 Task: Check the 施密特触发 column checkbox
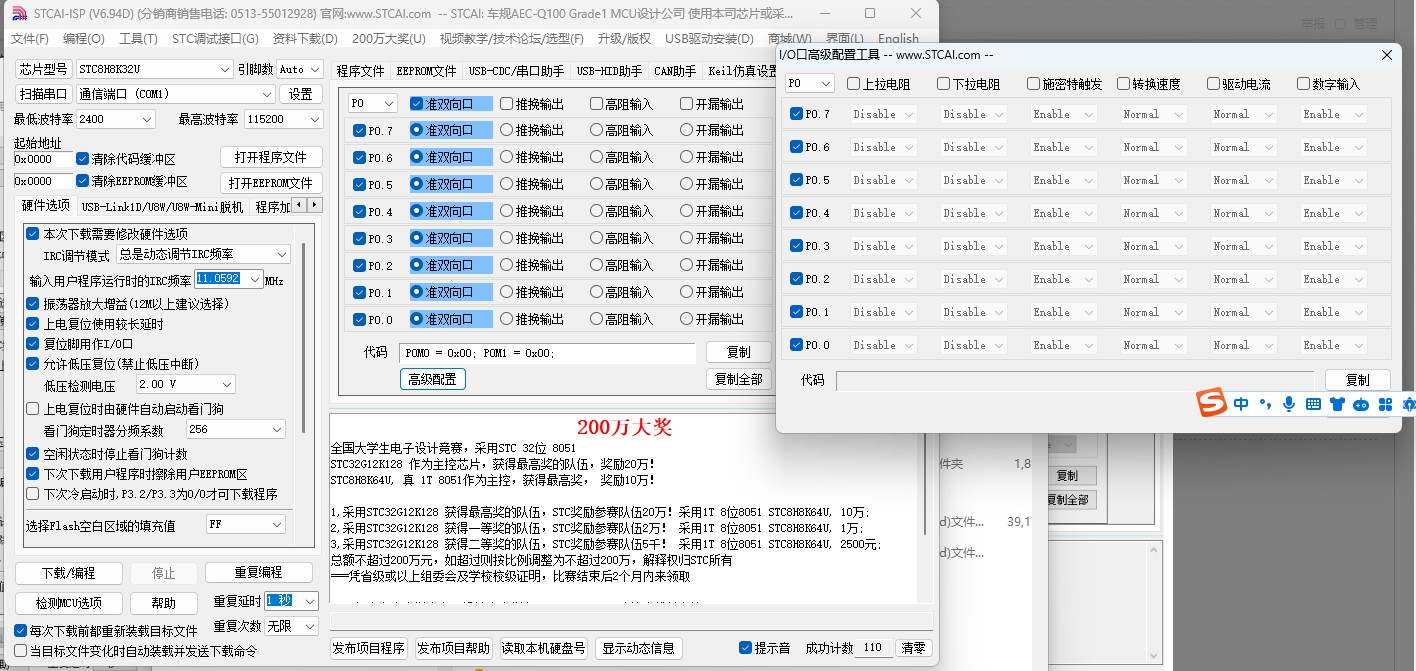(1034, 84)
